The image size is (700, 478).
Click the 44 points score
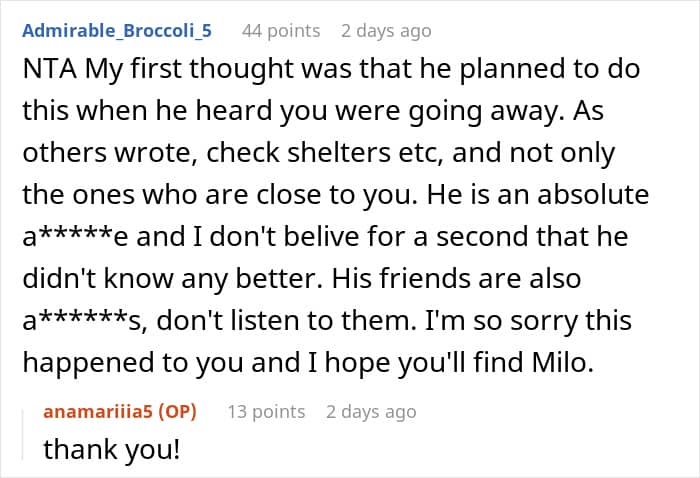pos(281,31)
